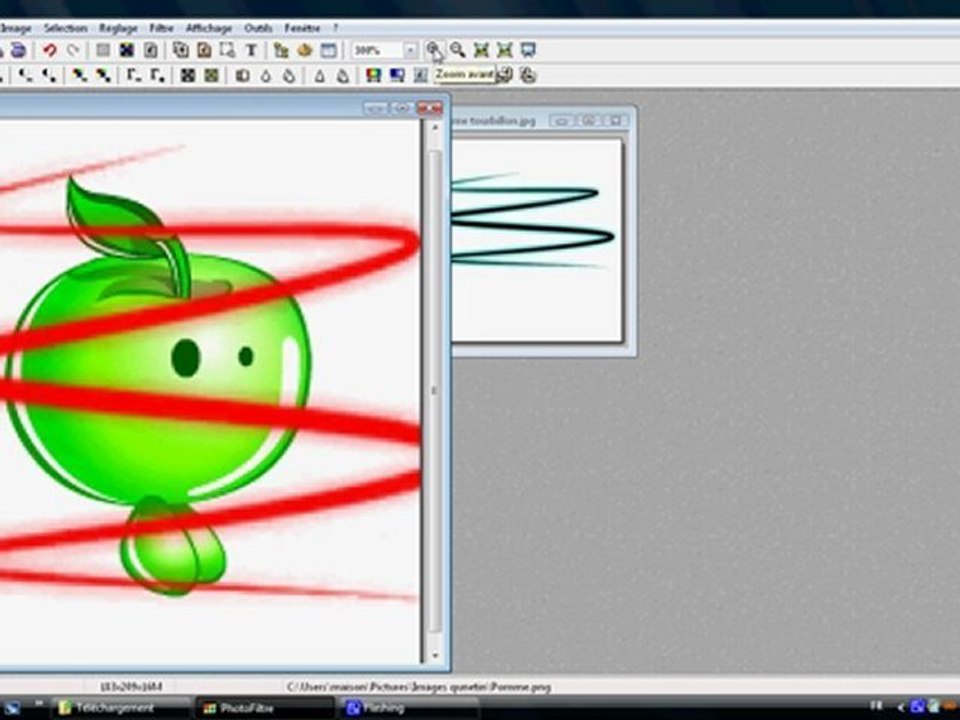Apply the sharpen triangle filter icon
Screen dimensions: 960x720
320,75
